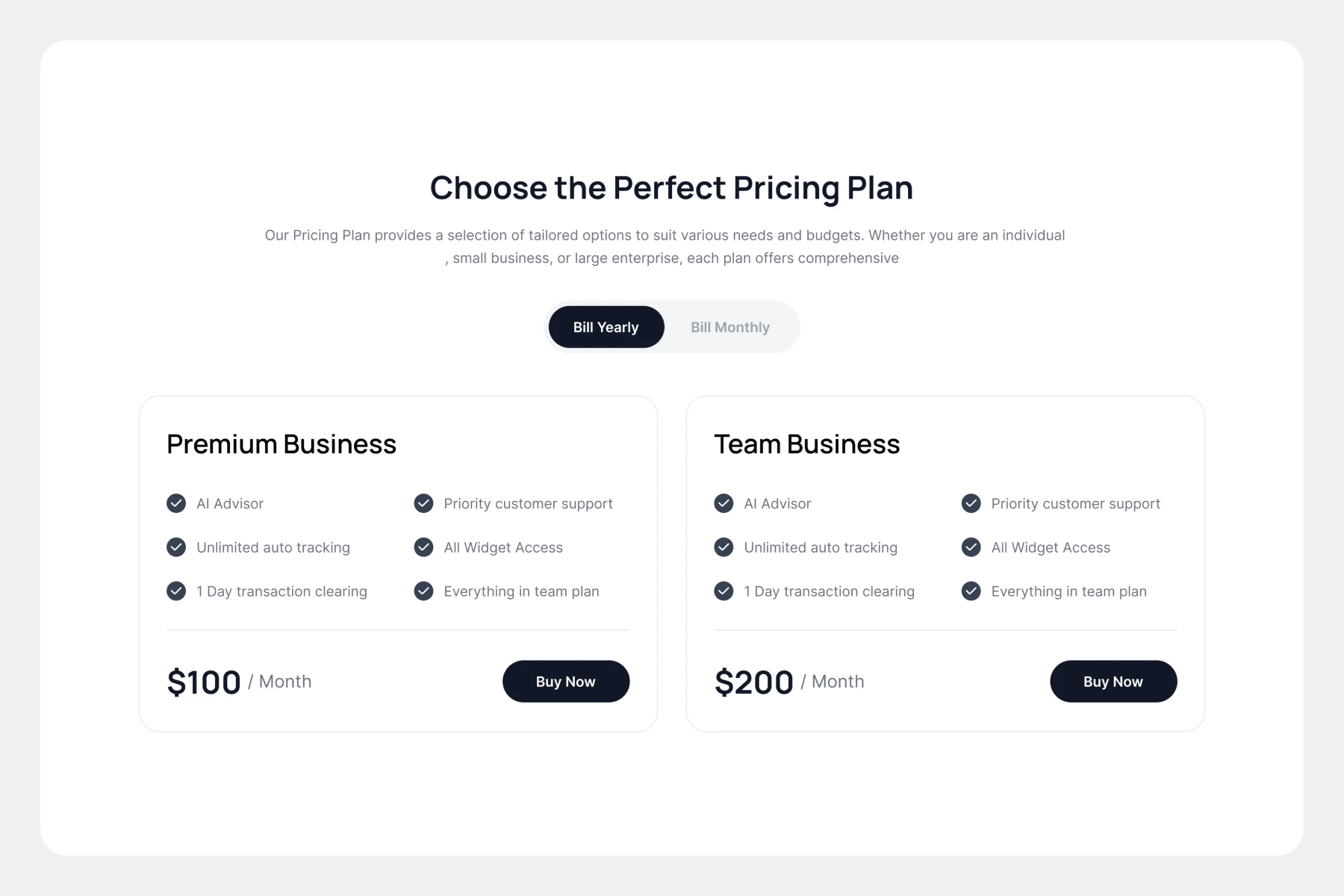Click checkmark next to Premium Unlimited auto tracking
Image resolution: width=1344 pixels, height=896 pixels.
[176, 547]
